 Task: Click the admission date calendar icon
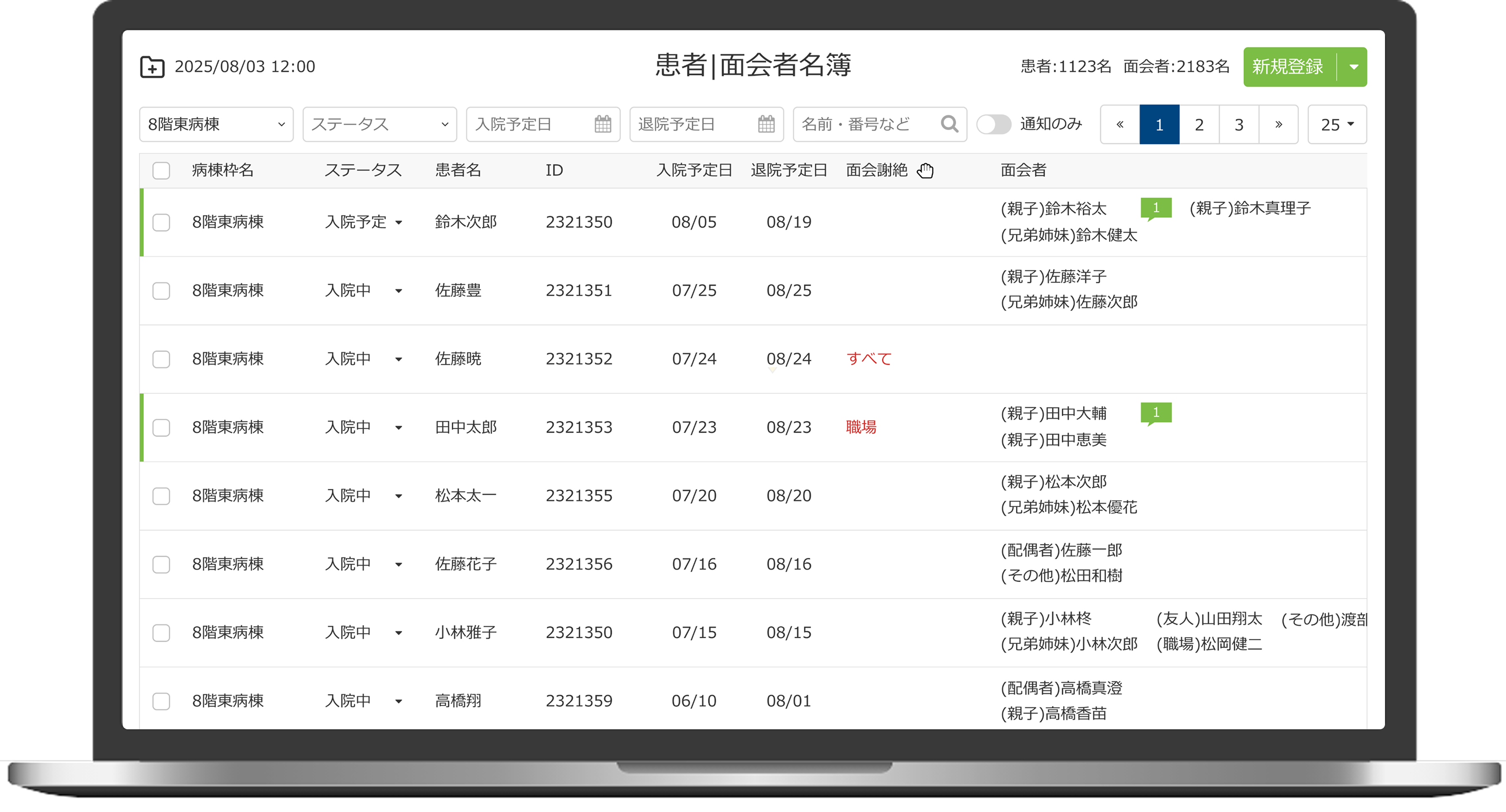tap(603, 124)
